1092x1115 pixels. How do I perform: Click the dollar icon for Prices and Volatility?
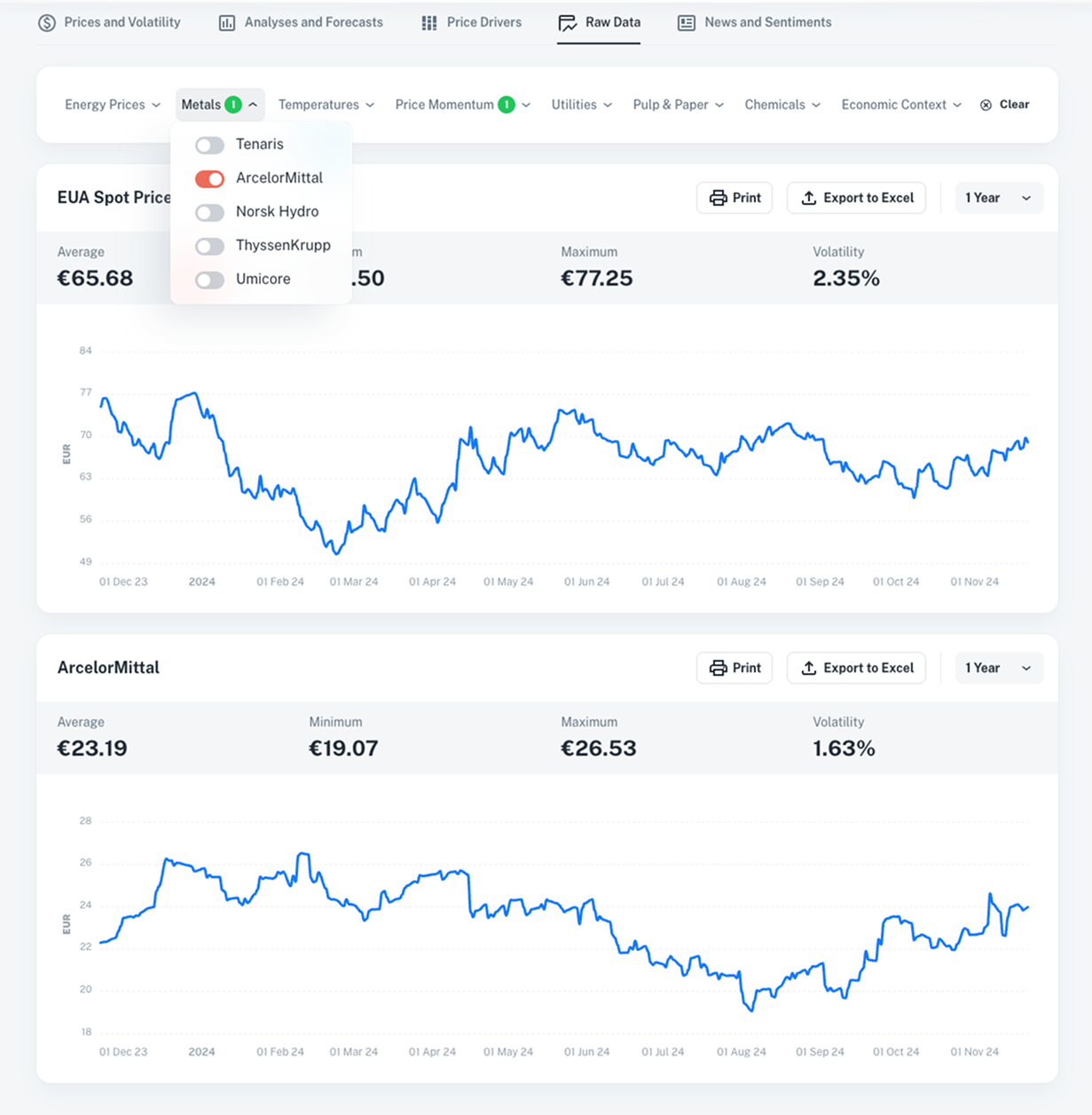47,23
